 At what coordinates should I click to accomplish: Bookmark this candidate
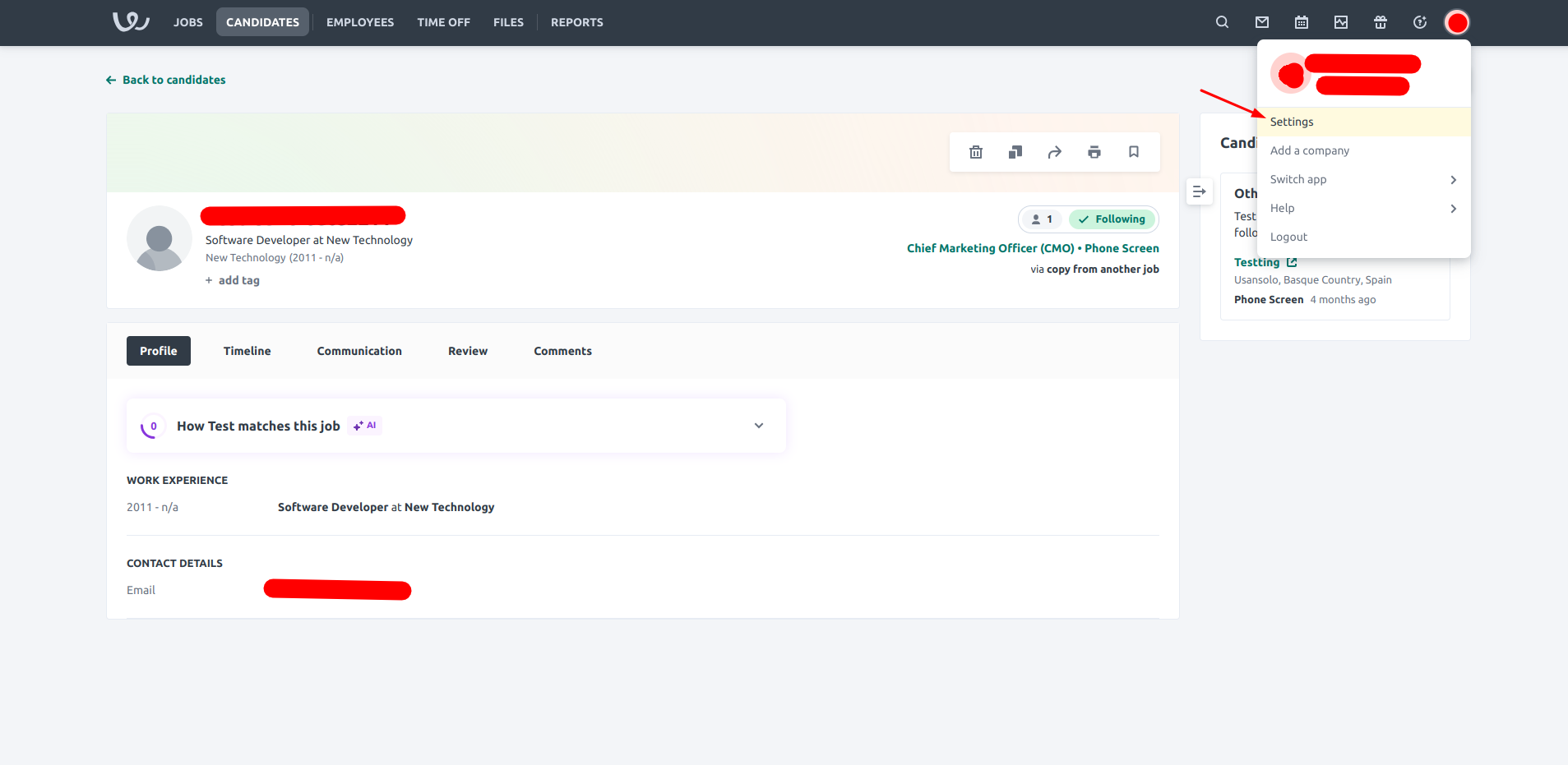1134,152
